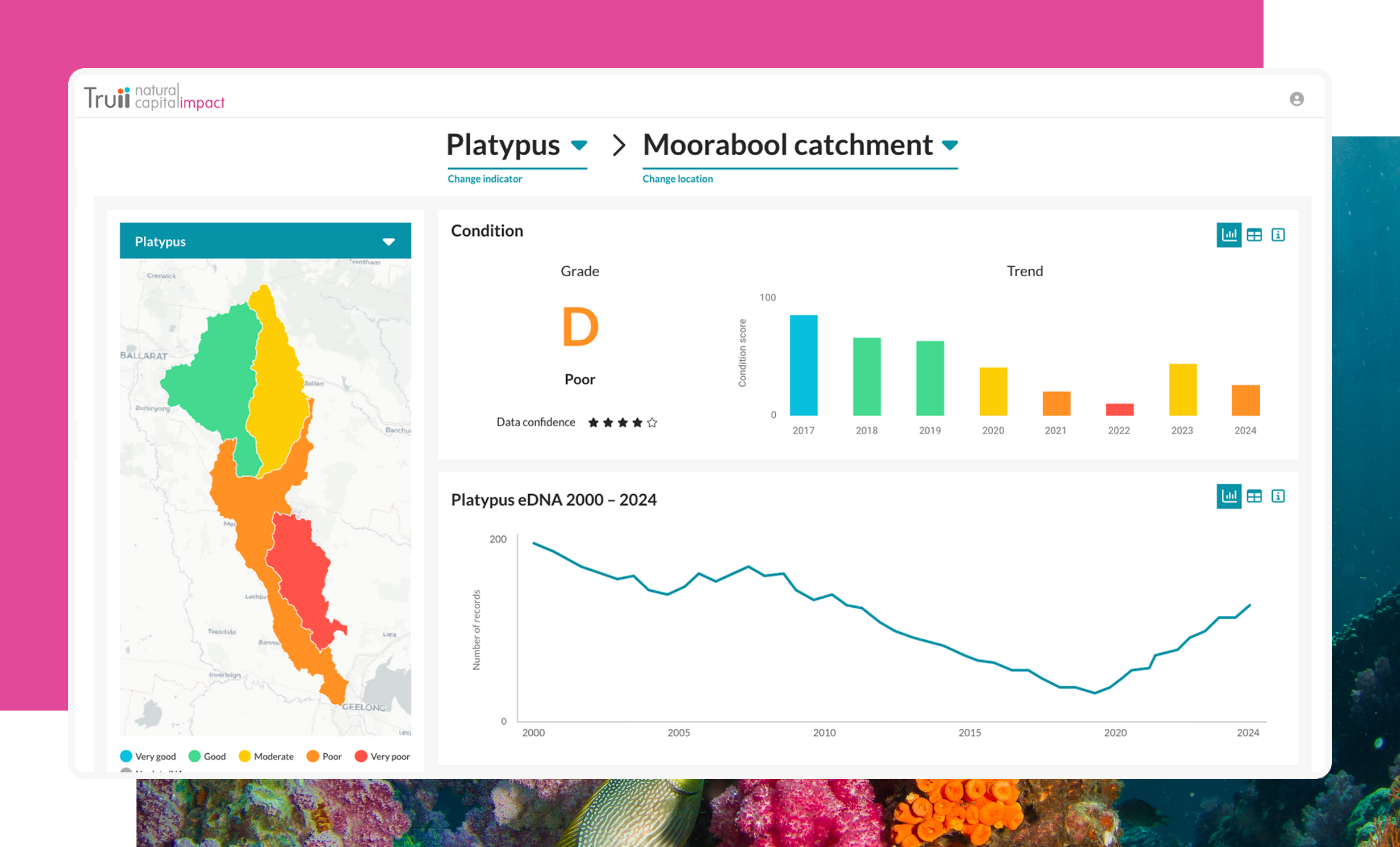Click the D grade letter
1400x847 pixels.
[x=580, y=327]
